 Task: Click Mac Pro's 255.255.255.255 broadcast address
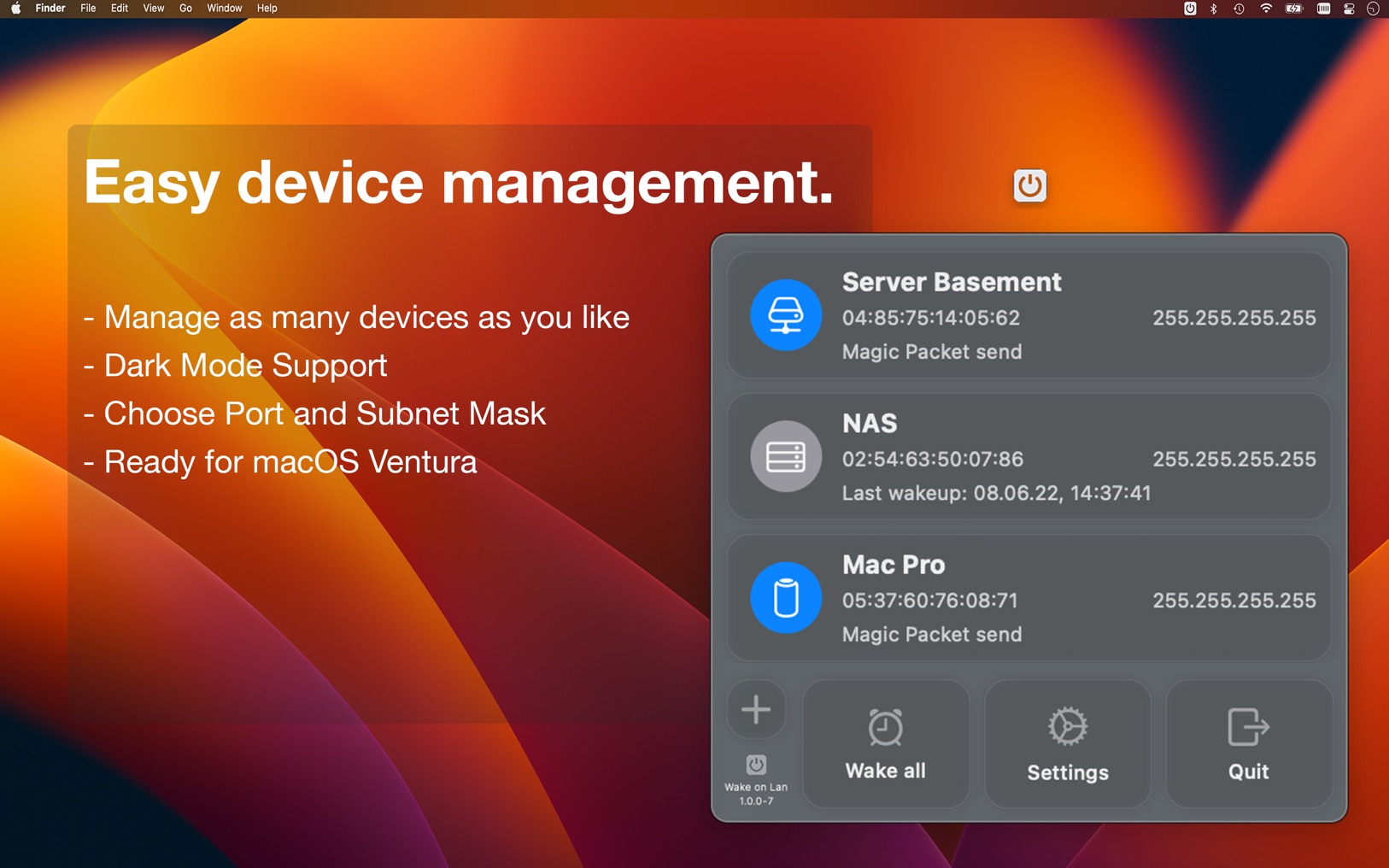(x=1234, y=601)
